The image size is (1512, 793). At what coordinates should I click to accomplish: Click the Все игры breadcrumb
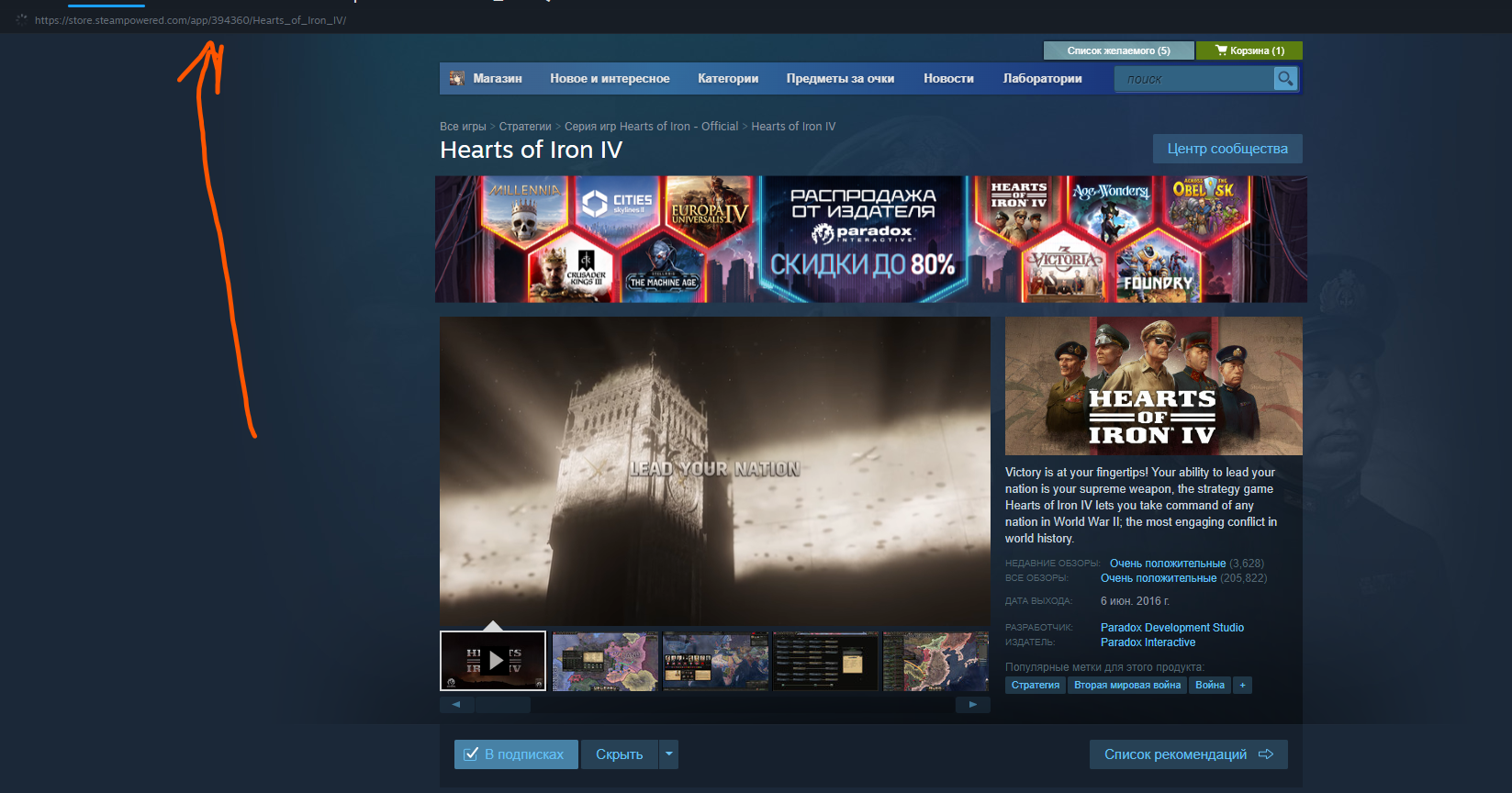click(x=463, y=127)
